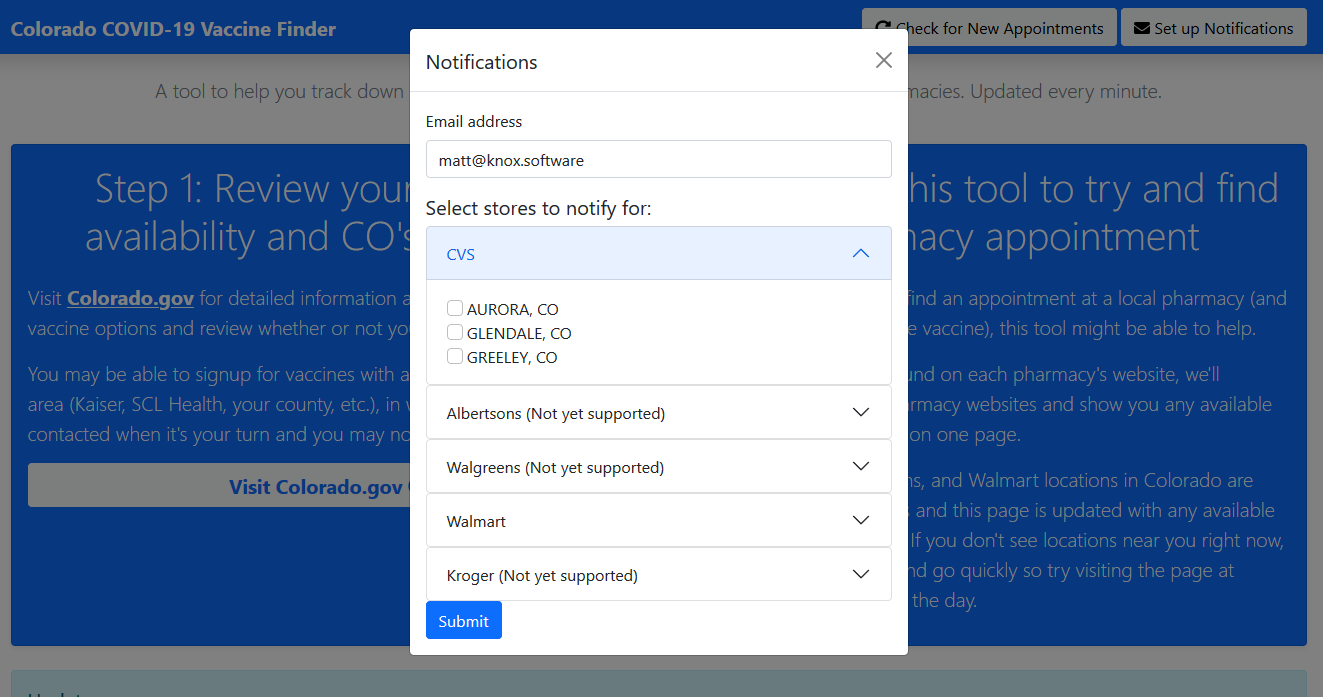
Task: Expand the Walmart store section
Action: click(658, 521)
